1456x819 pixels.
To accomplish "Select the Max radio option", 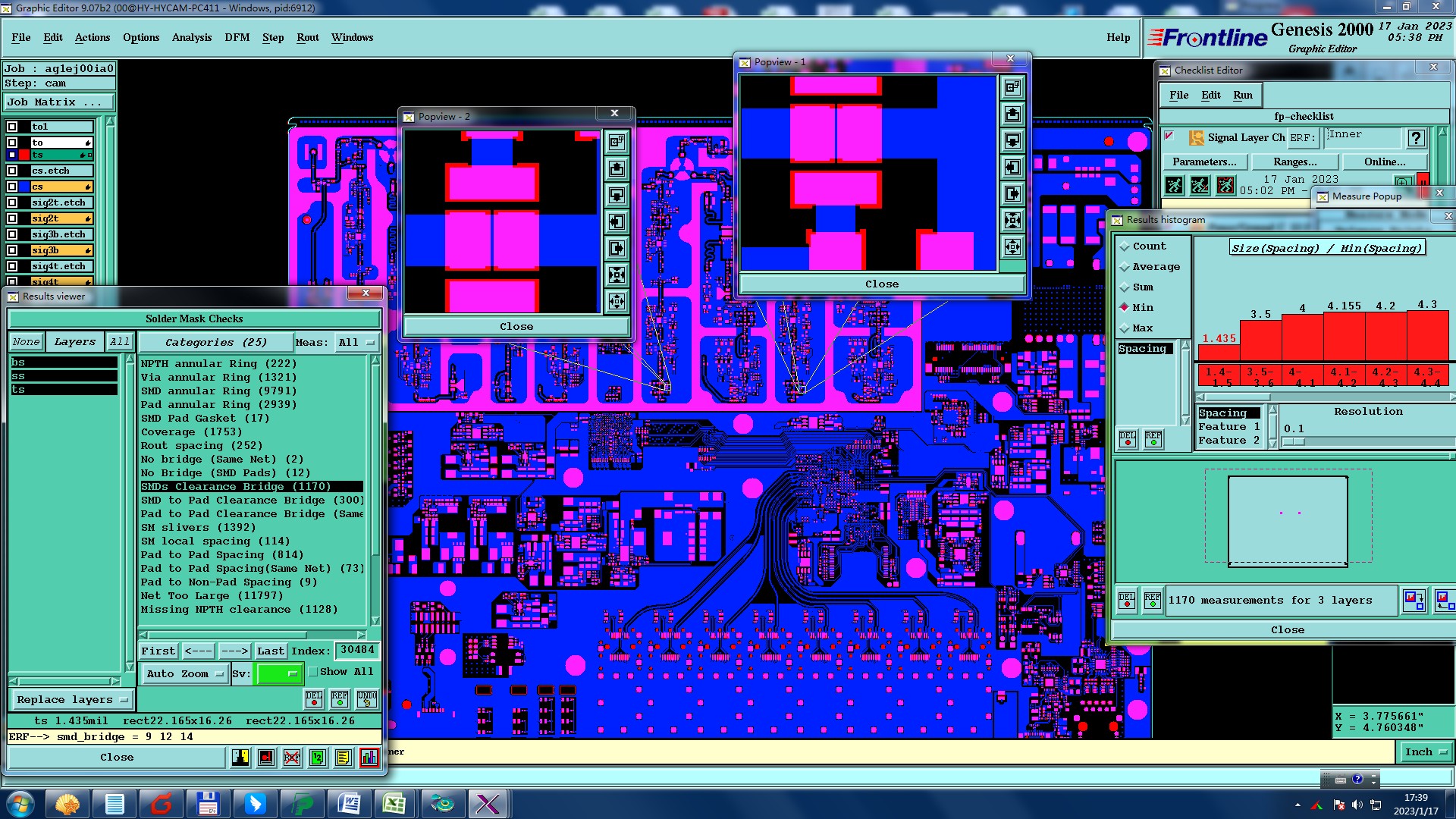I will [x=1125, y=328].
